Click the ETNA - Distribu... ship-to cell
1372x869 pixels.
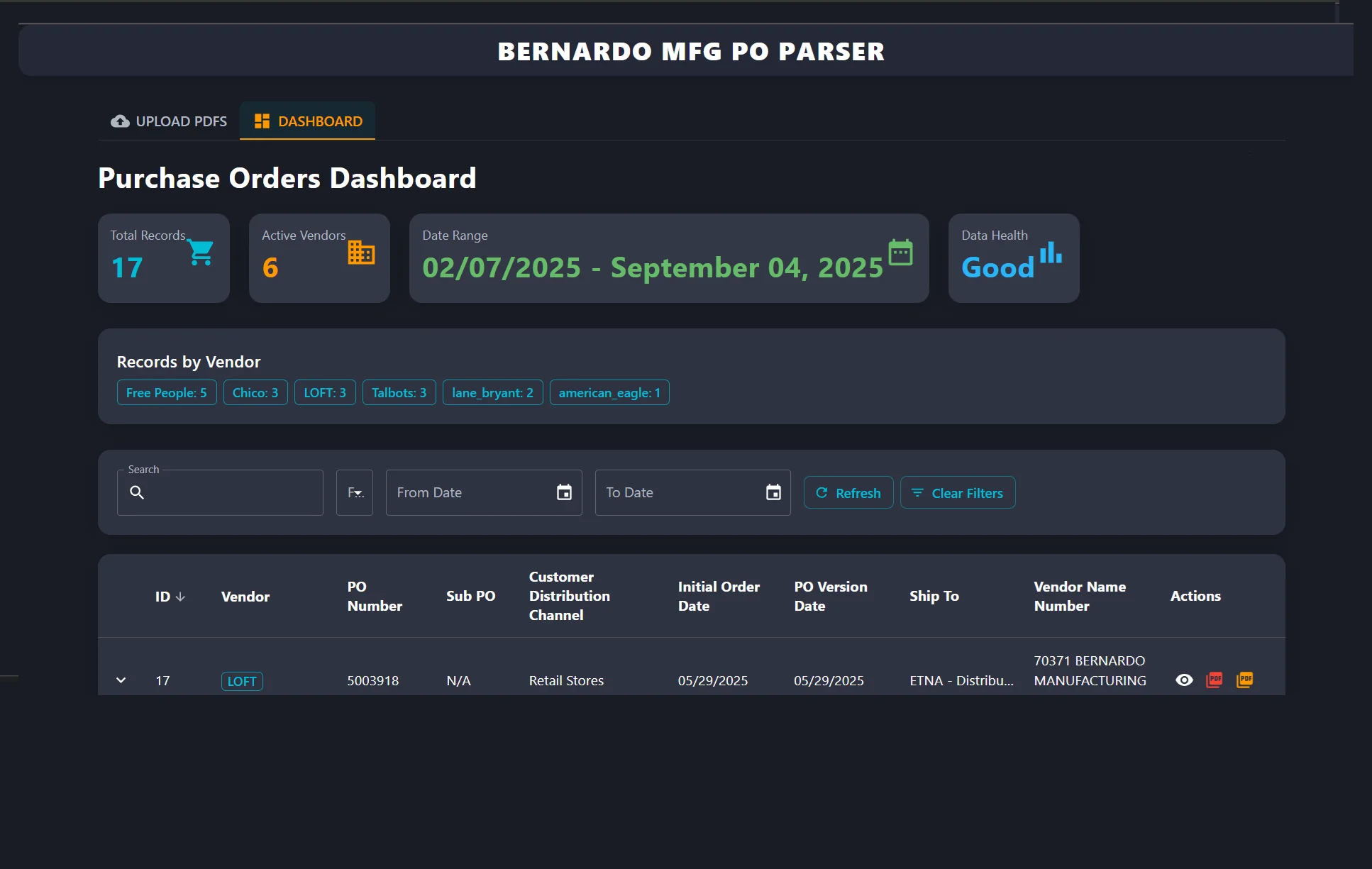(x=962, y=681)
